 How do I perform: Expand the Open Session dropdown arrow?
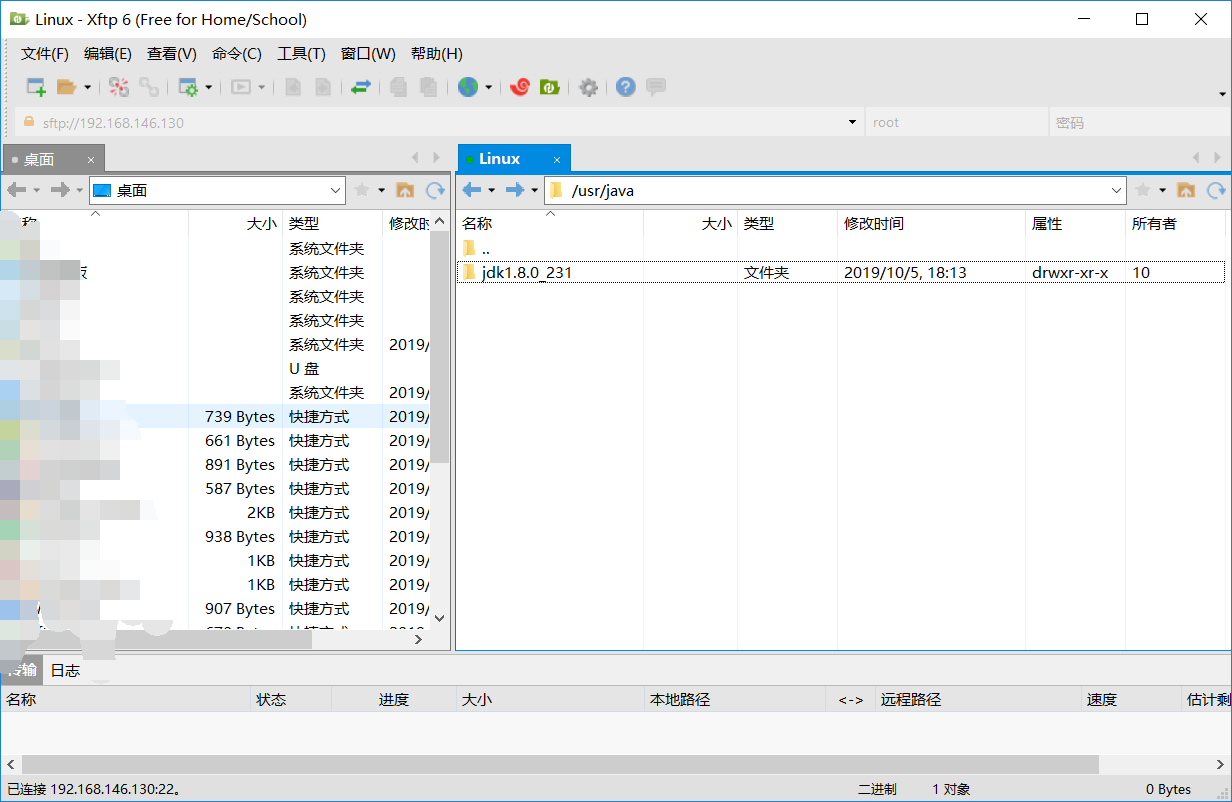[x=87, y=87]
